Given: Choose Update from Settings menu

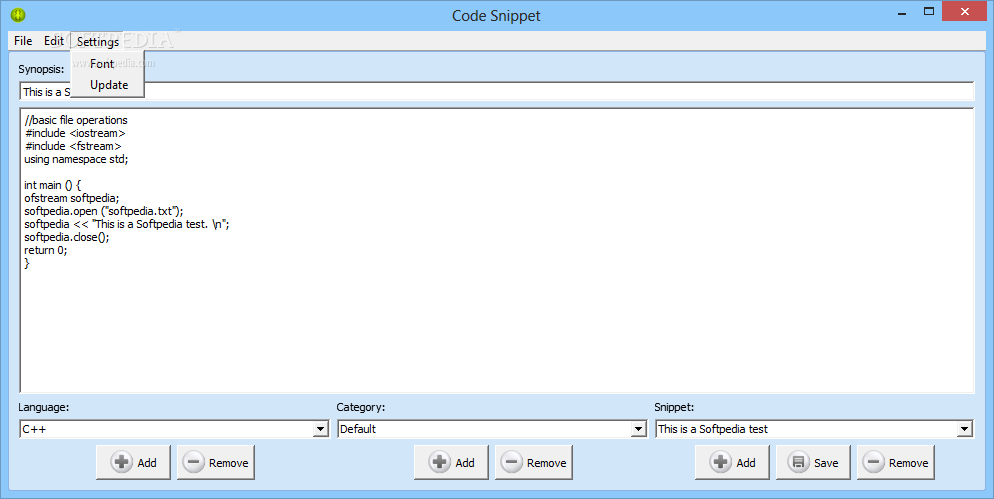Looking at the screenshot, I should point(108,85).
